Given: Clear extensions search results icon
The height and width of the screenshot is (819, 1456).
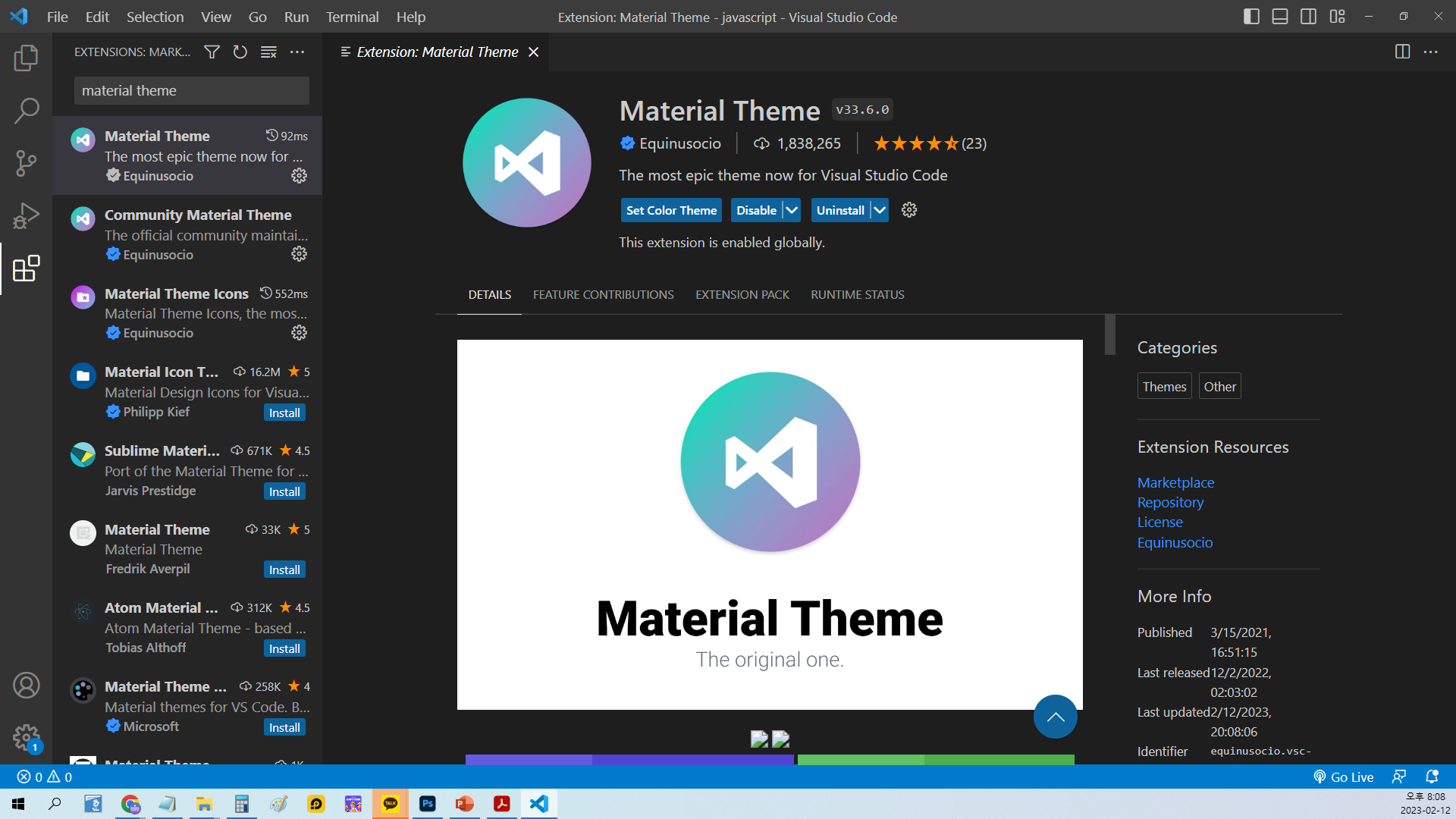Looking at the screenshot, I should pyautogui.click(x=268, y=52).
